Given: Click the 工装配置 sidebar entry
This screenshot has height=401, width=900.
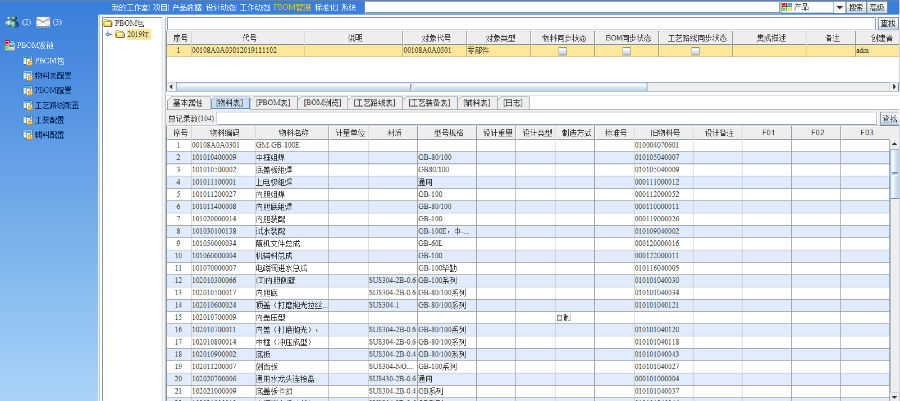Looking at the screenshot, I should click(x=48, y=118).
